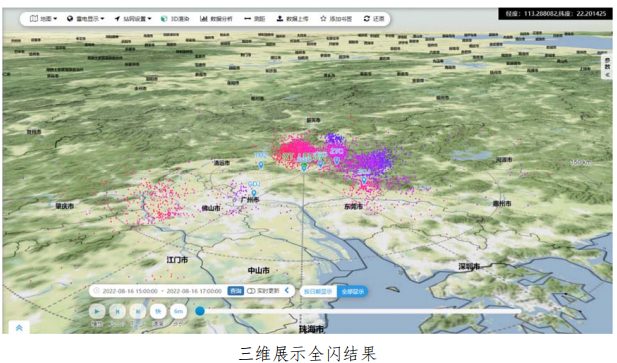Screen dimensions: 617x363
Task: Click the 广州市 city label on map
Action: 251,200
